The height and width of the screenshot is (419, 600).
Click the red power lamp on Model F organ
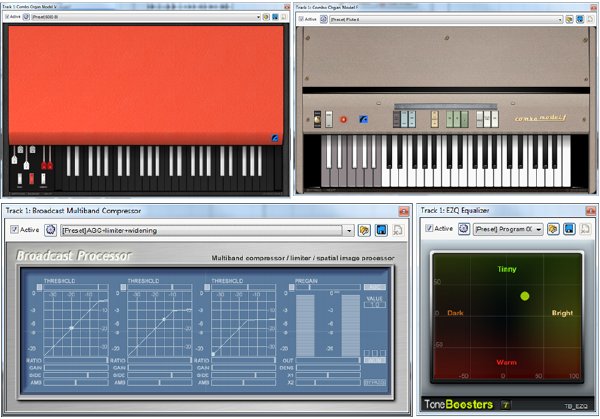tap(344, 119)
